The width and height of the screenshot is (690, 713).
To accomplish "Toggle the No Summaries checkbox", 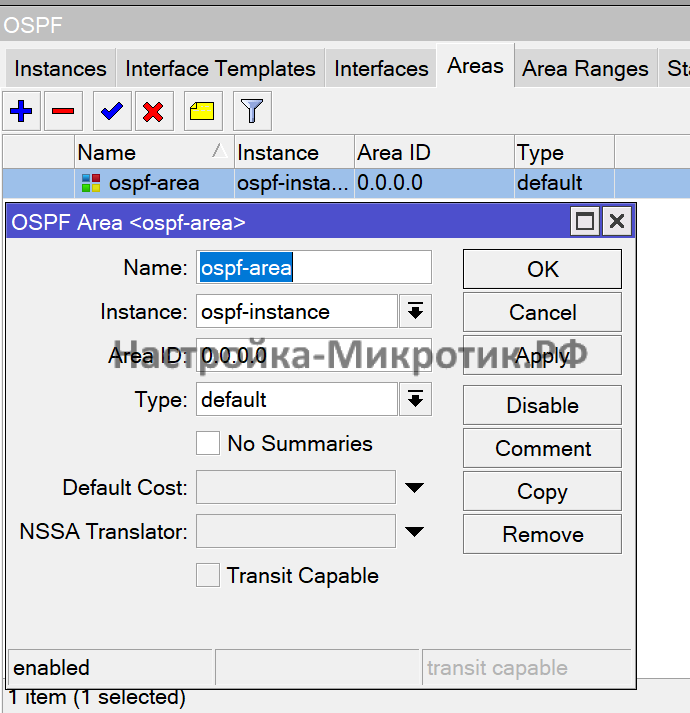I will tap(208, 443).
